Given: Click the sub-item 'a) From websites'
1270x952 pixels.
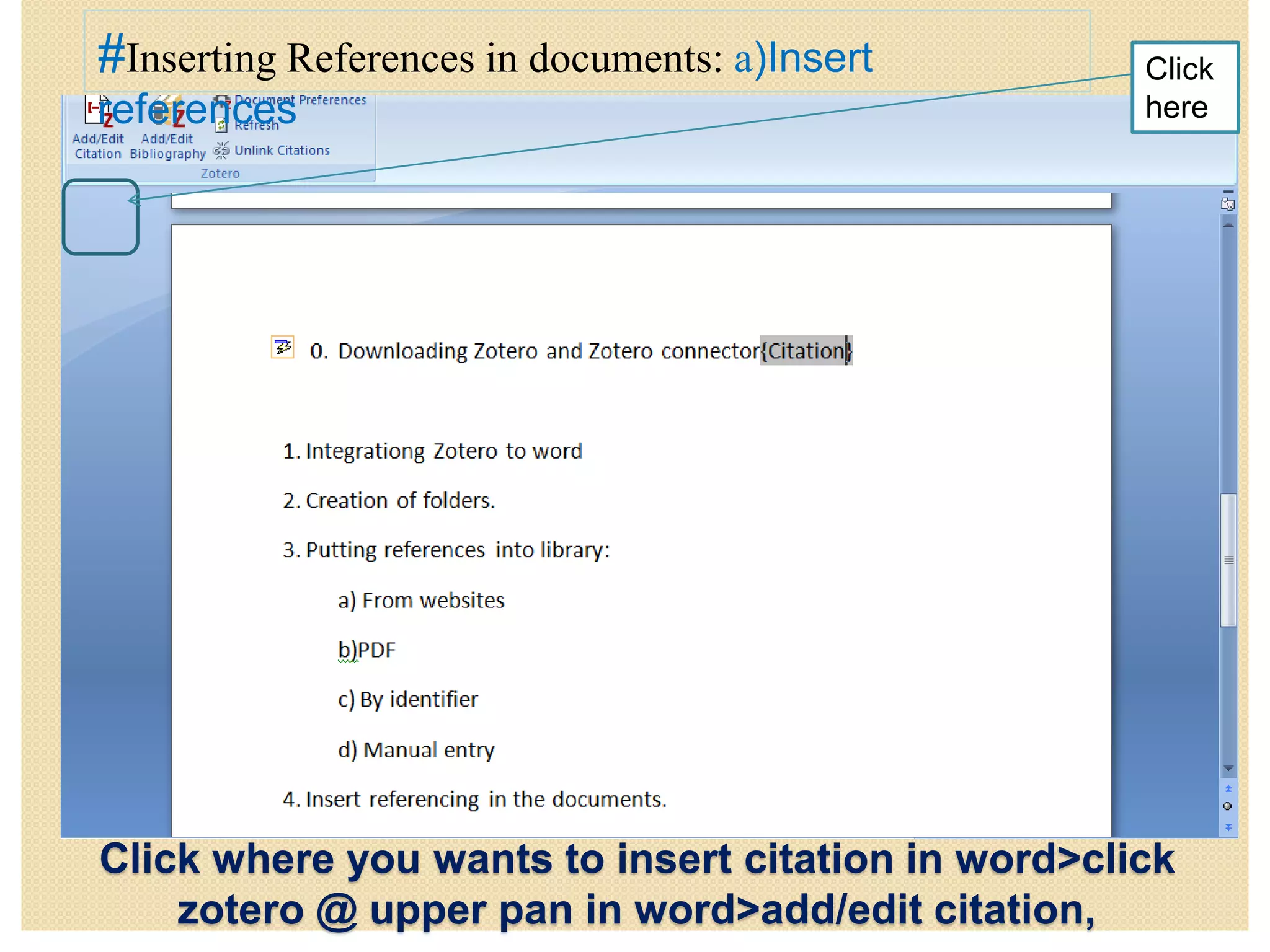Looking at the screenshot, I should click(421, 601).
